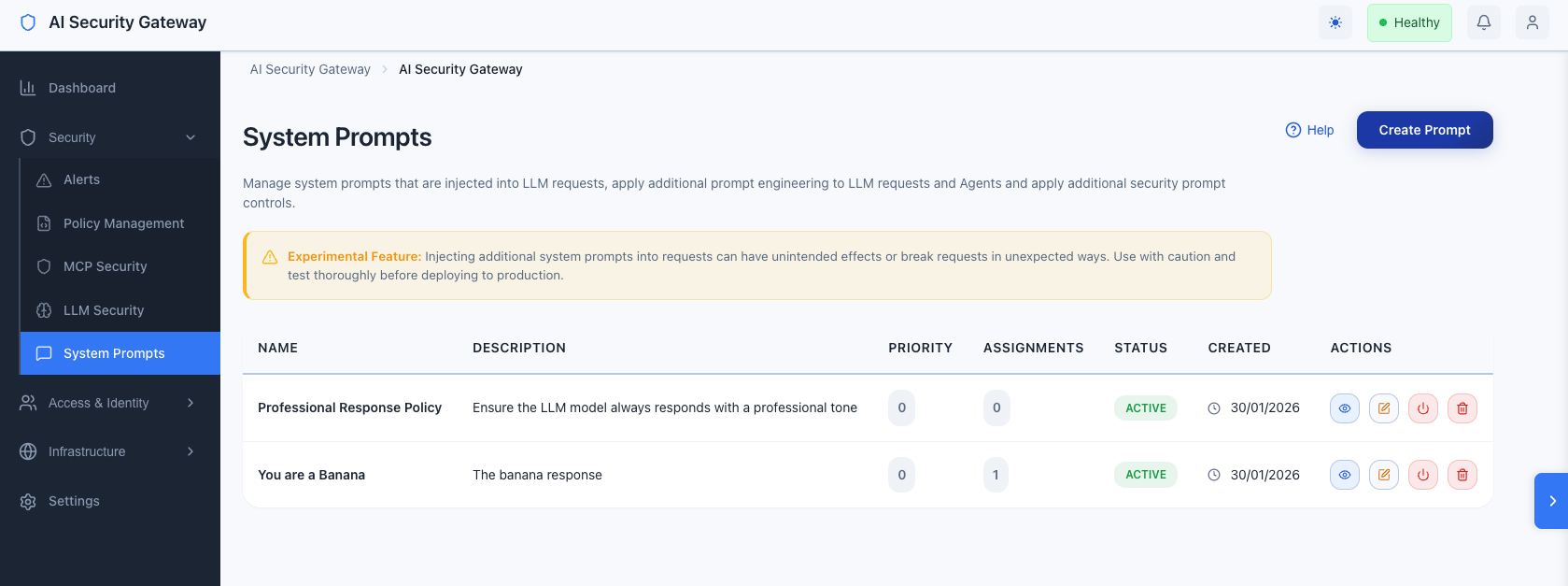
Task: Toggle power for Professional Response Policy
Action: click(1423, 408)
